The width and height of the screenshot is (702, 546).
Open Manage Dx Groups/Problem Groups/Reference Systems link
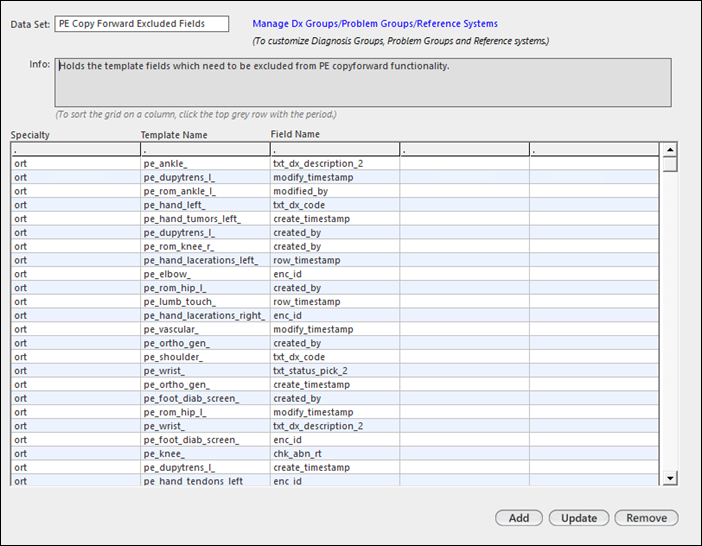click(x=375, y=24)
